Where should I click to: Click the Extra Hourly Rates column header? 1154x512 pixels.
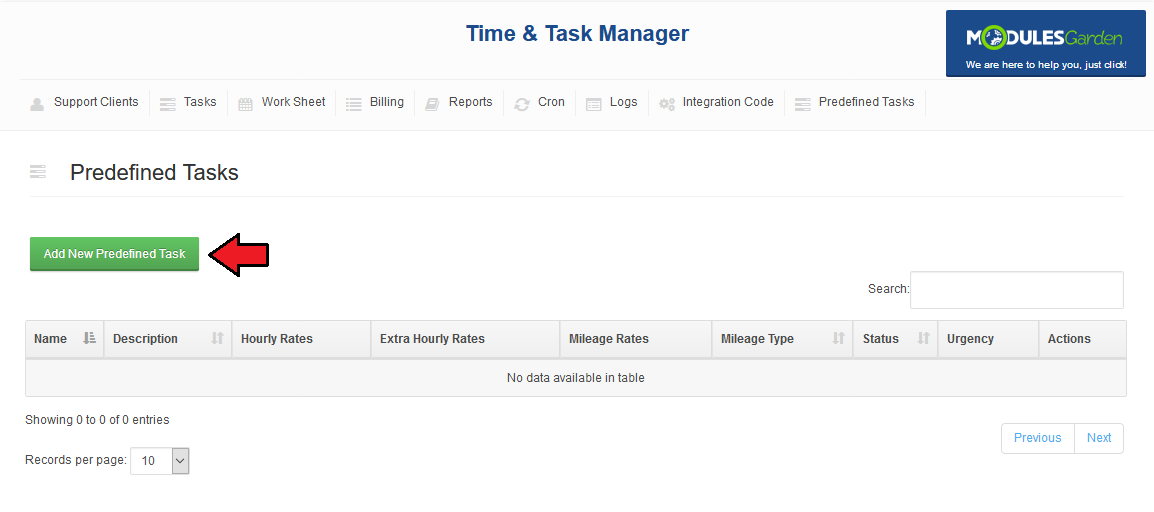point(465,339)
